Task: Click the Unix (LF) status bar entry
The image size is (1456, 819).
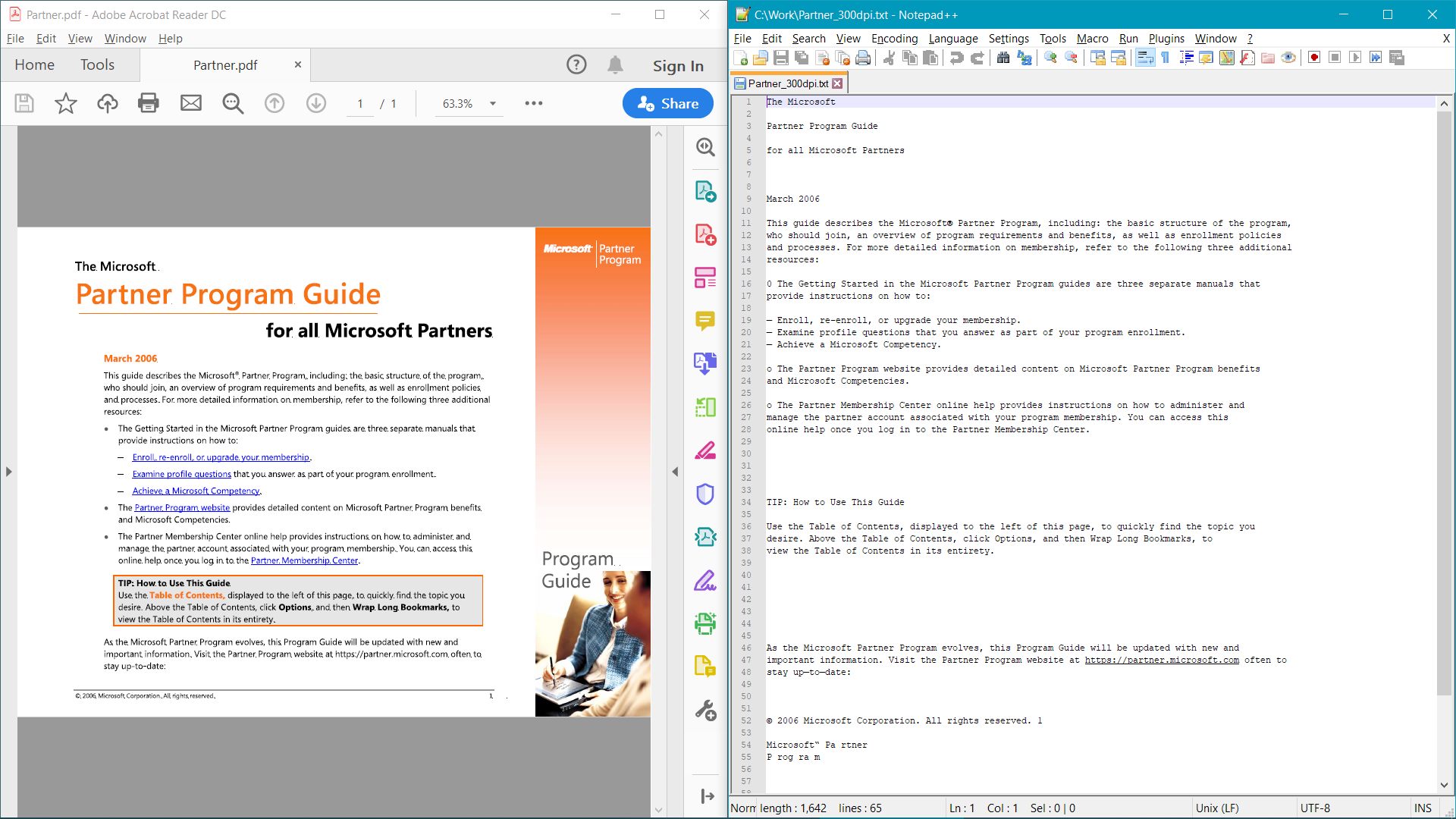Action: (x=1217, y=808)
